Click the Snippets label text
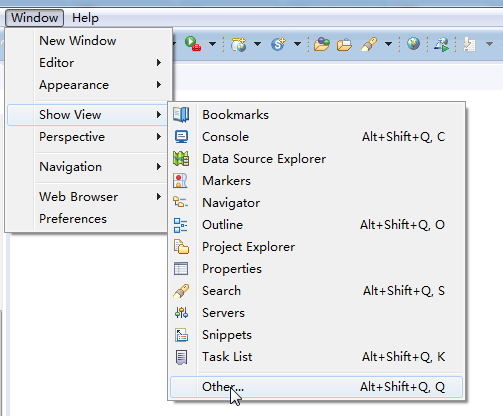503x416 pixels. coord(227,335)
